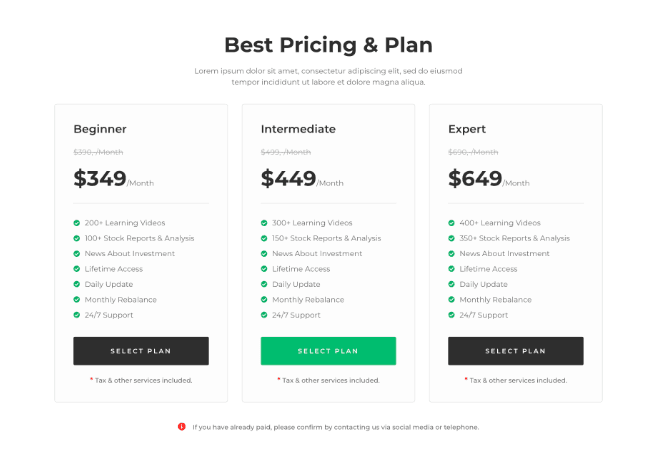Click the Intermediate plan heading
656x449 pixels.
[298, 129]
